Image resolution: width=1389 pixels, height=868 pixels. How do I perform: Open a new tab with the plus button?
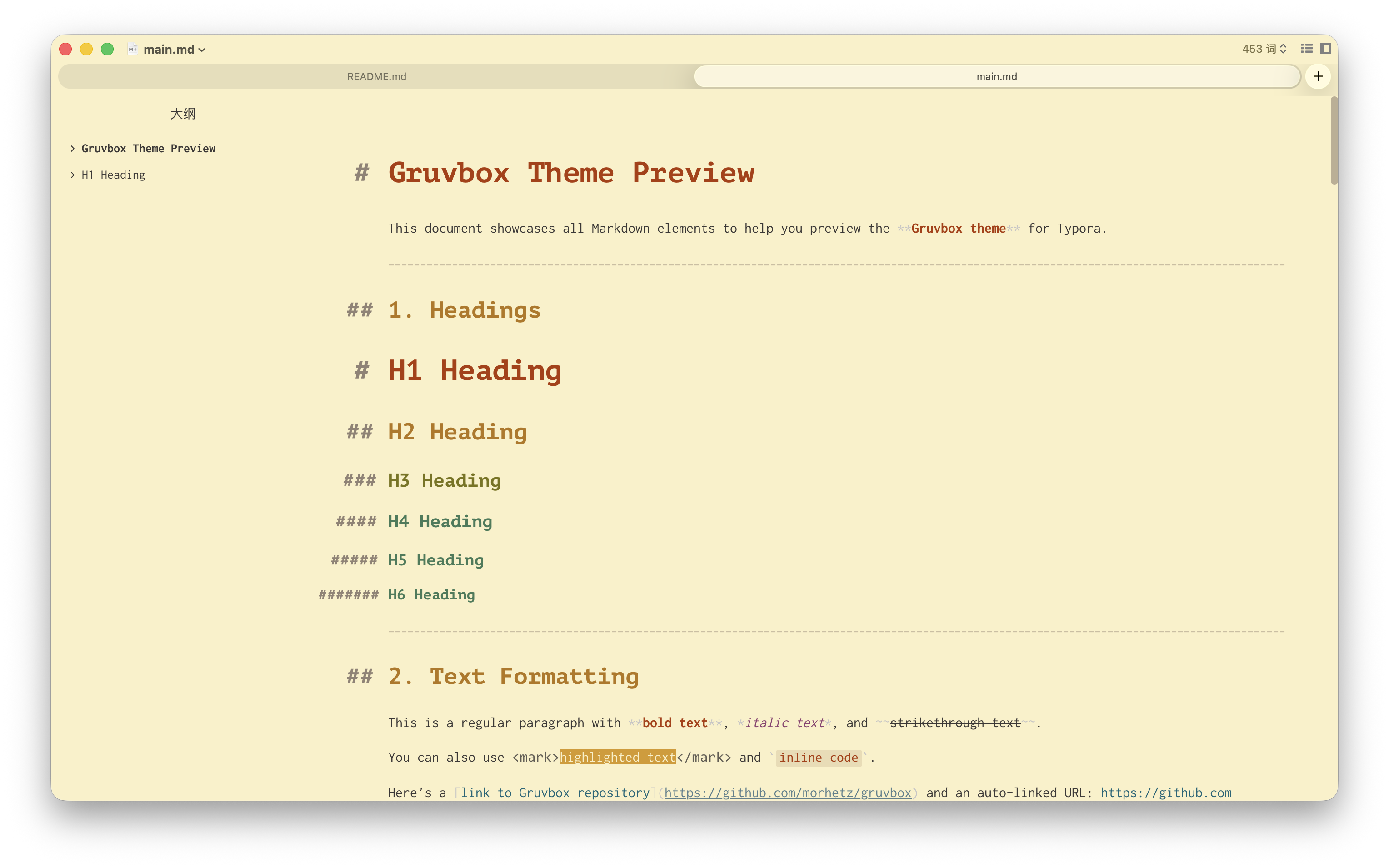[x=1318, y=76]
